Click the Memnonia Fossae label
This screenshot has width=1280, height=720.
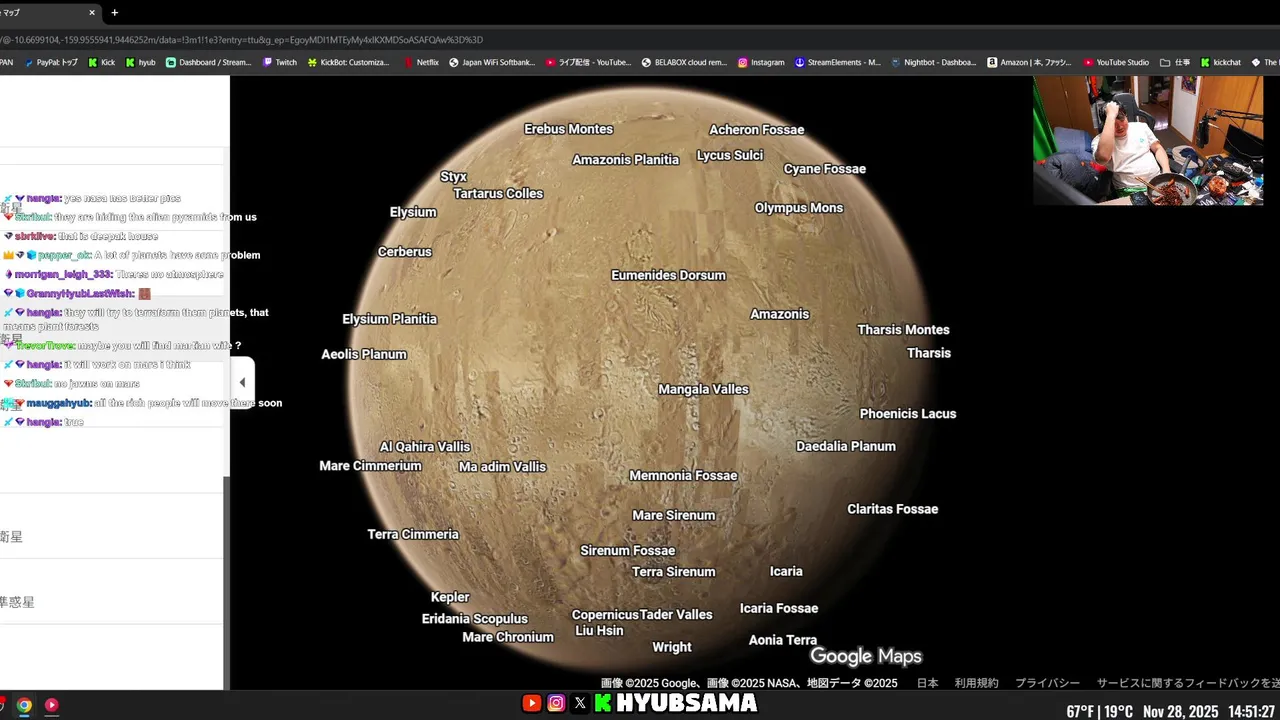click(x=683, y=476)
